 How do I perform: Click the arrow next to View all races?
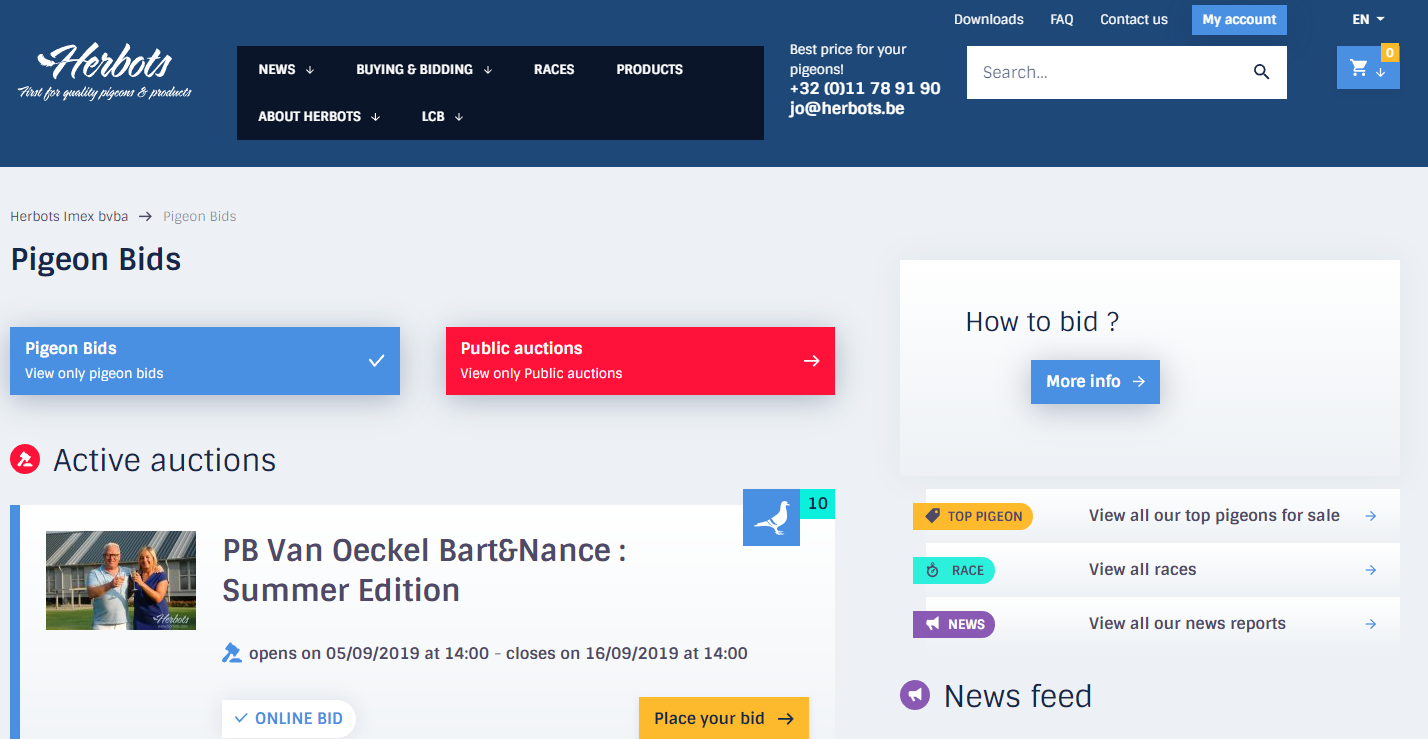1370,570
